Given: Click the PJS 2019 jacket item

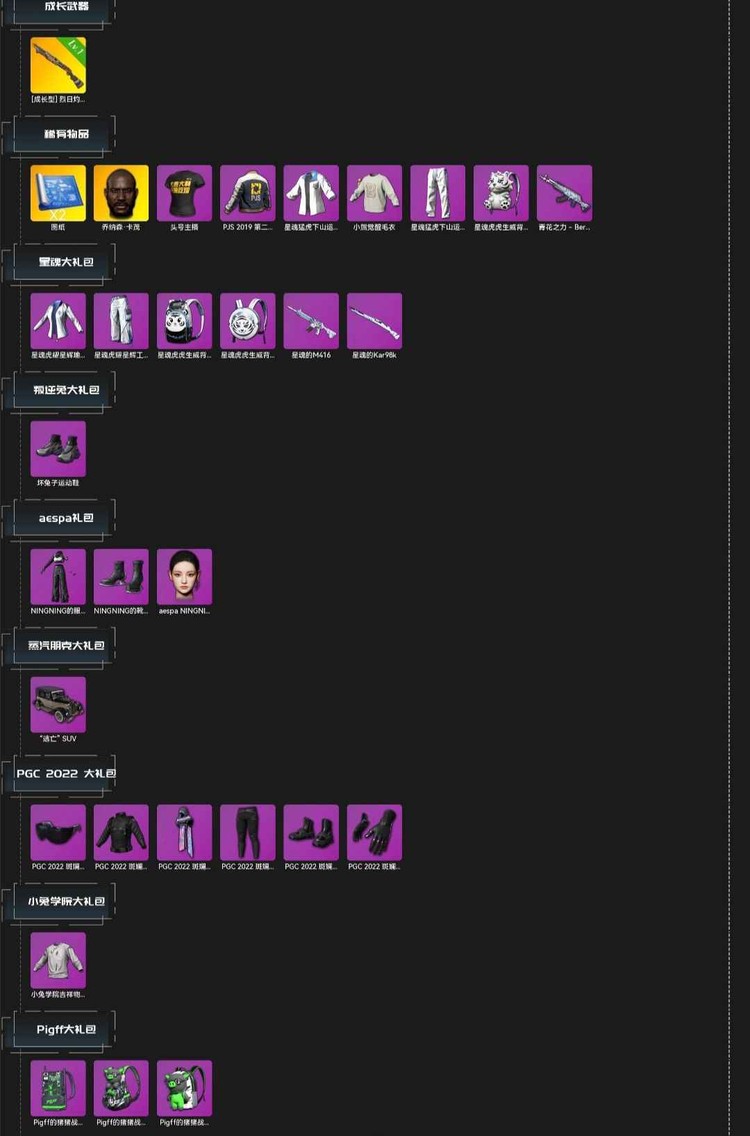Looking at the screenshot, I should pos(248,193).
